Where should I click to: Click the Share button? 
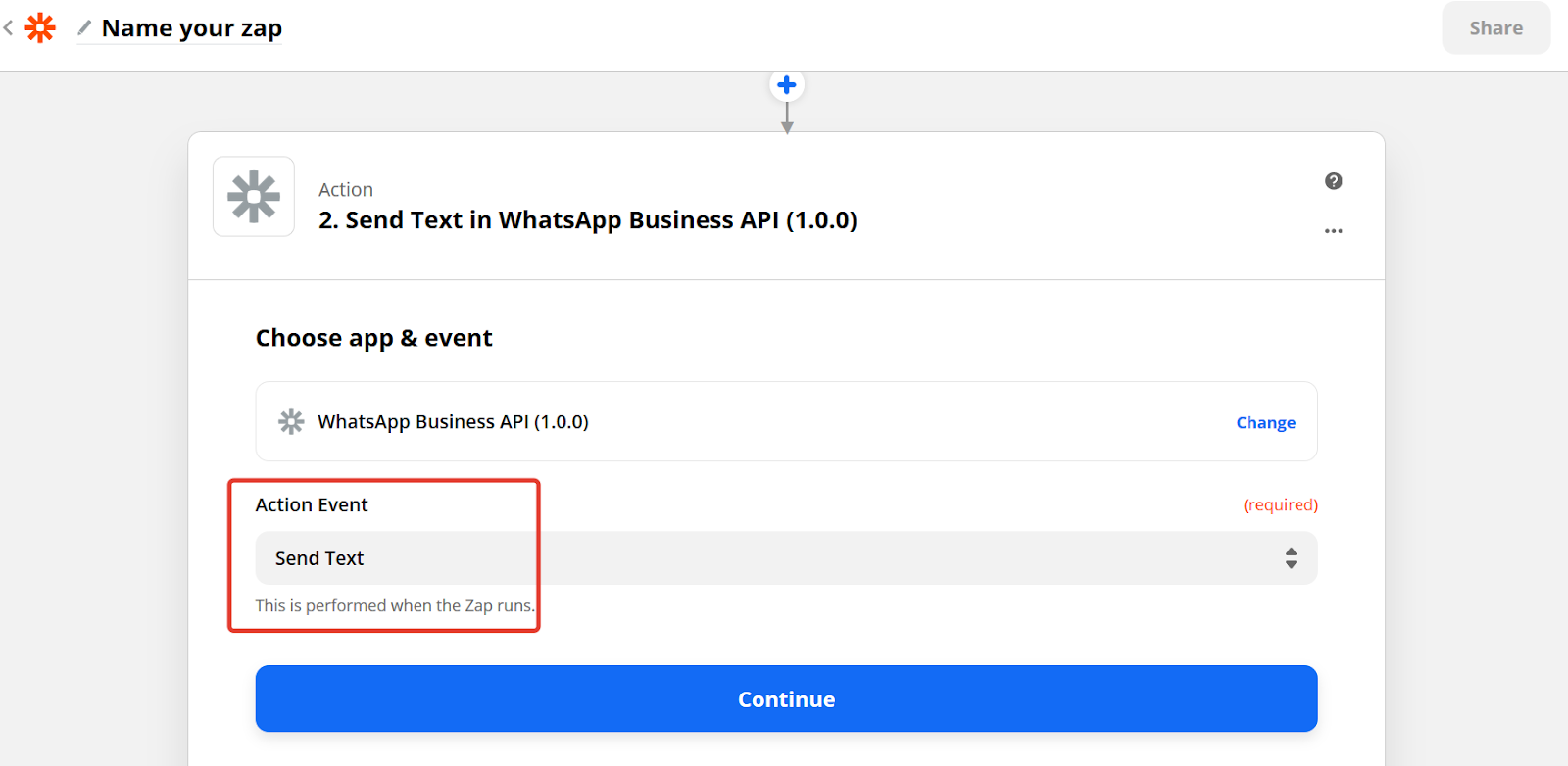pyautogui.click(x=1495, y=28)
